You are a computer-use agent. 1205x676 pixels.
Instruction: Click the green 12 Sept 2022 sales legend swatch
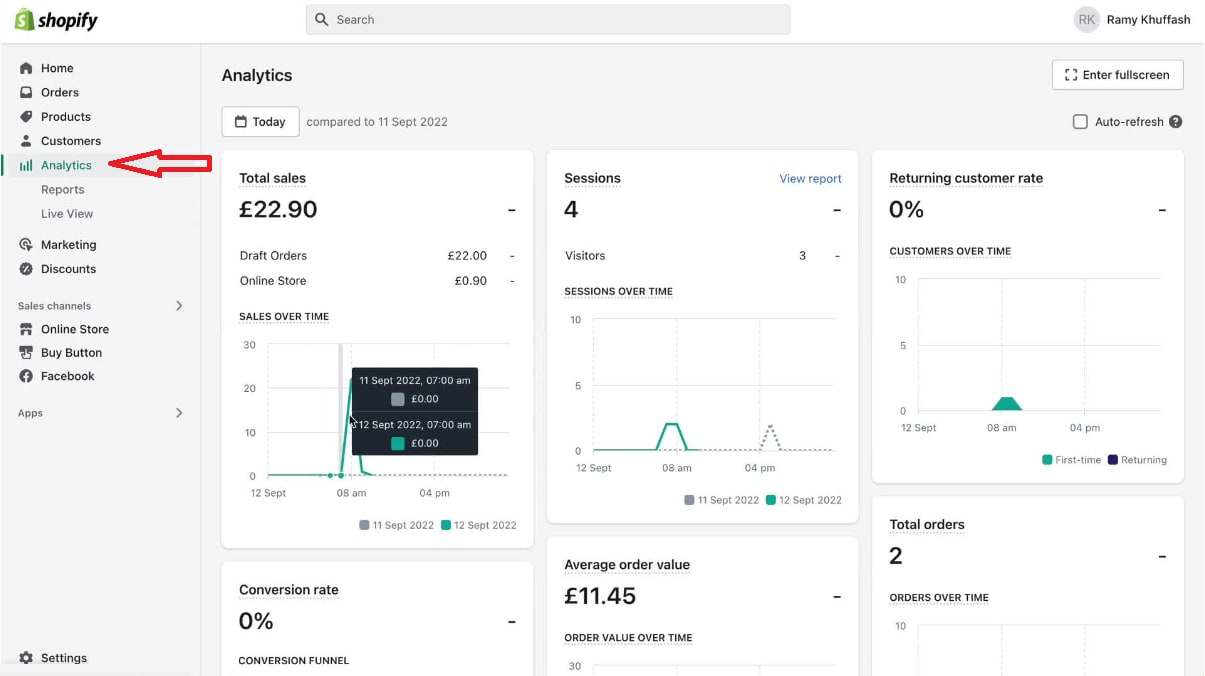click(x=446, y=525)
